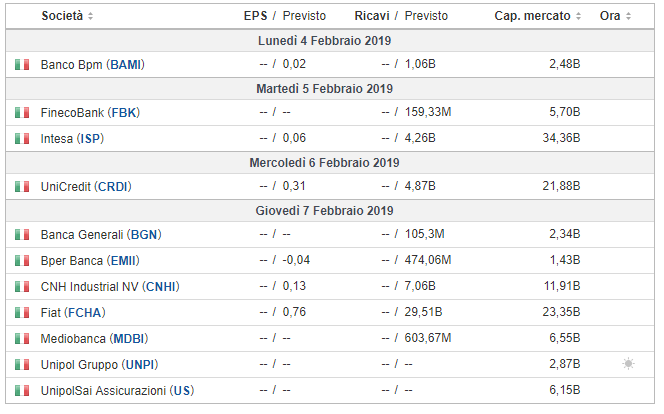Click the Italy flag beside Mediobanca
Screen dimensions: 664x414
22,339
